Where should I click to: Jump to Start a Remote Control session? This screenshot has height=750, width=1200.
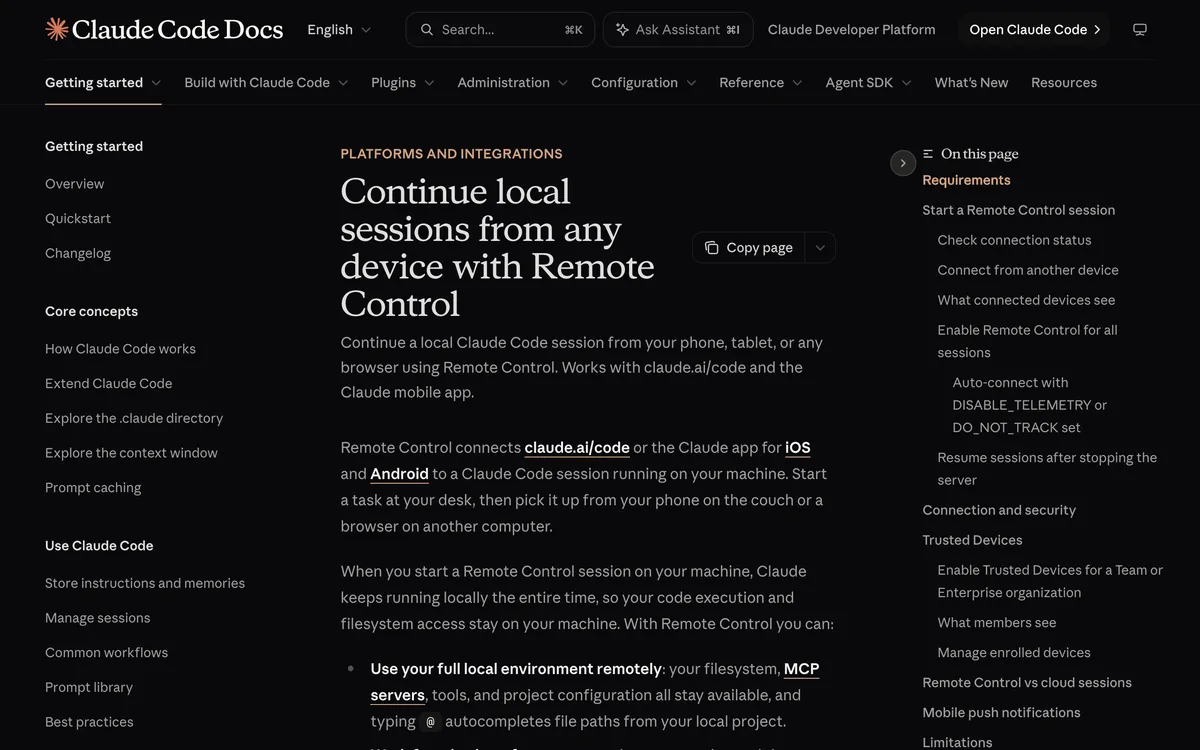[1018, 210]
